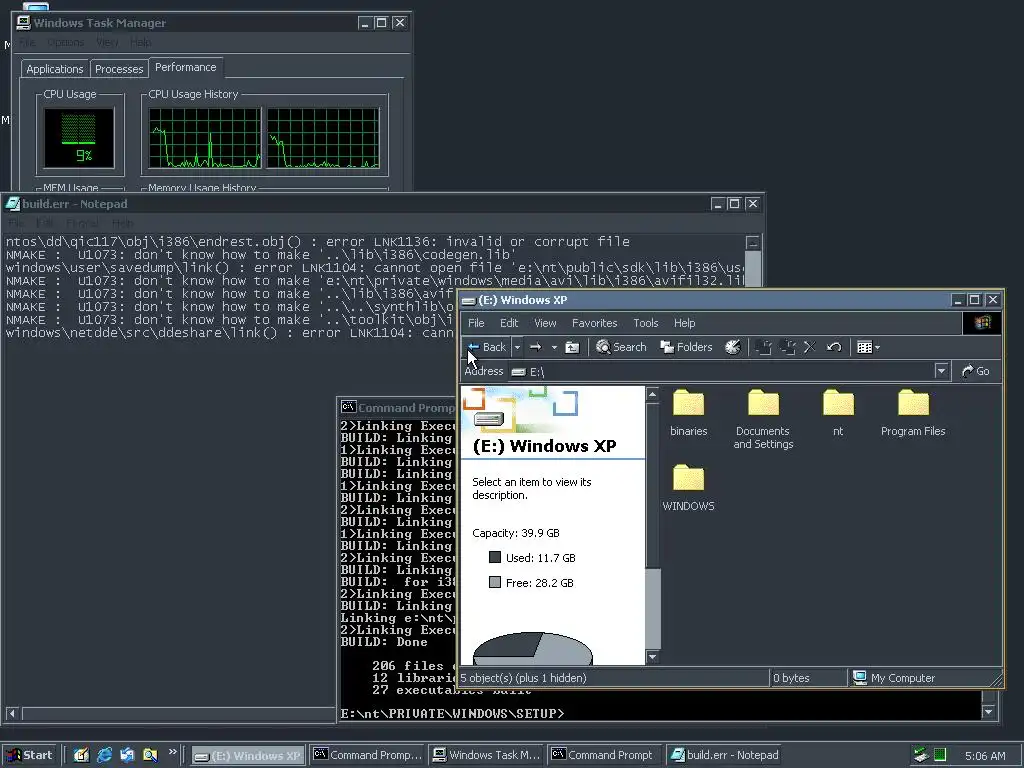Image resolution: width=1024 pixels, height=768 pixels.
Task: Select the Documents and Settings folder
Action: 763,419
